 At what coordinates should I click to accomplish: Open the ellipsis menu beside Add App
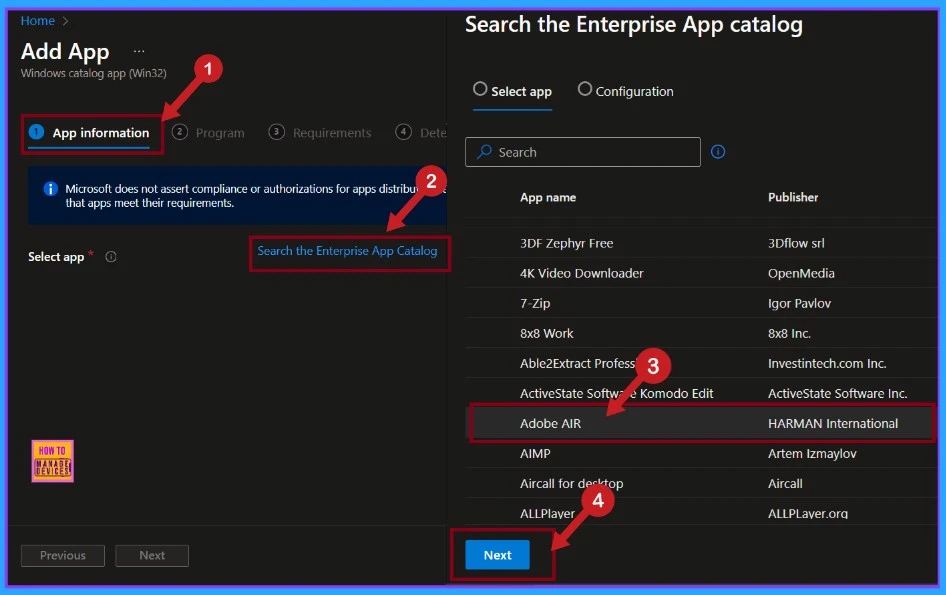(x=139, y=51)
